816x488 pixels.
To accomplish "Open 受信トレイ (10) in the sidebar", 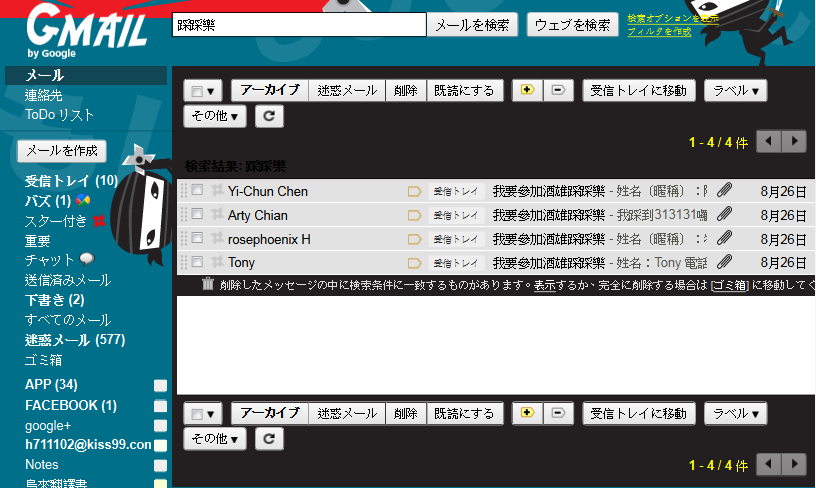I will pos(70,181).
